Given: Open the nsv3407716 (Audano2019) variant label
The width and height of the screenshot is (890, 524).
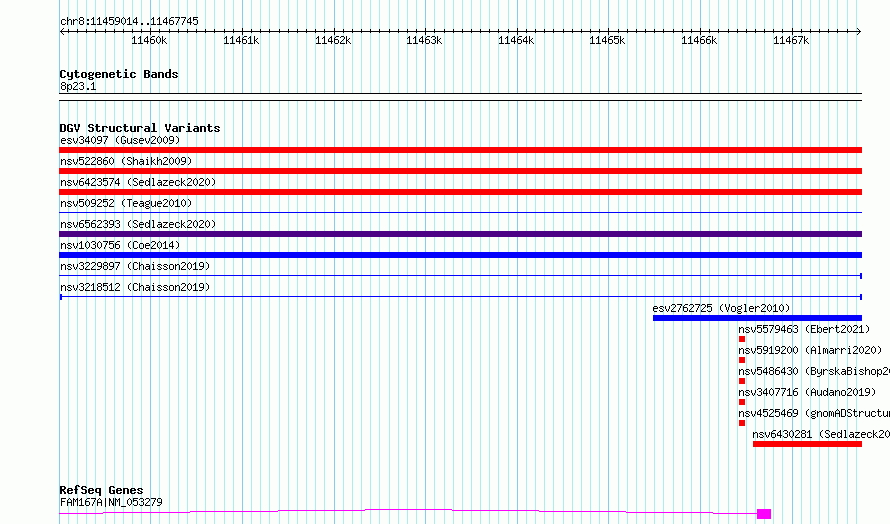Looking at the screenshot, I should click(x=807, y=392).
